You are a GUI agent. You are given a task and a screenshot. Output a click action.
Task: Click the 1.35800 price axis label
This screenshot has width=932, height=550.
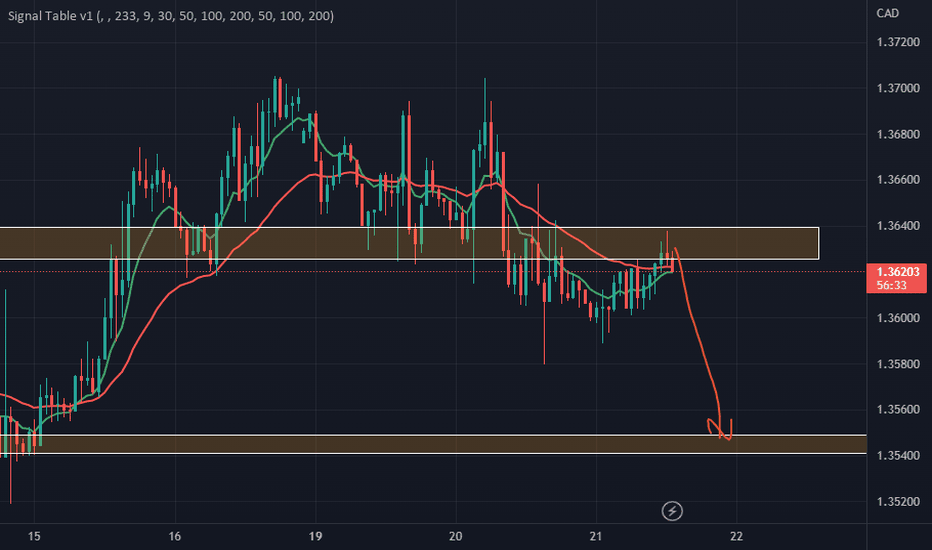pos(898,364)
